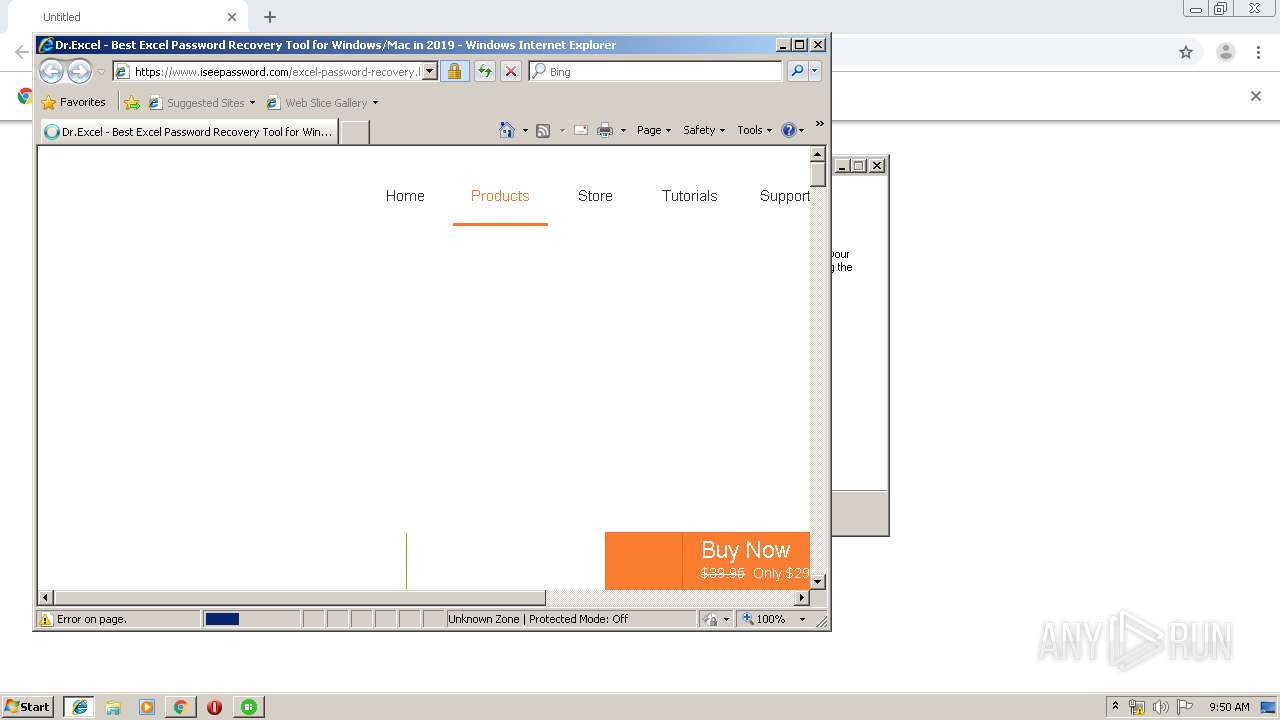
Task: Open the Help question mark menu
Action: 793,130
